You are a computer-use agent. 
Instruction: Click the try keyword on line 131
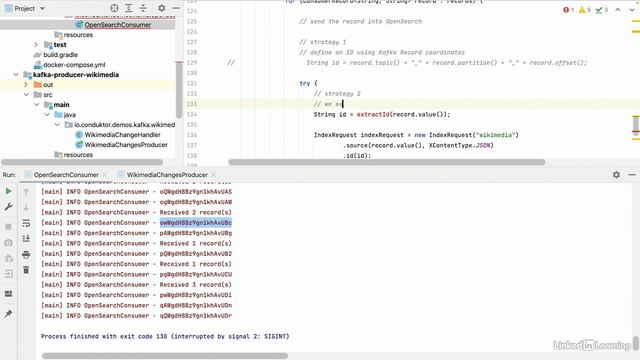click(x=304, y=83)
